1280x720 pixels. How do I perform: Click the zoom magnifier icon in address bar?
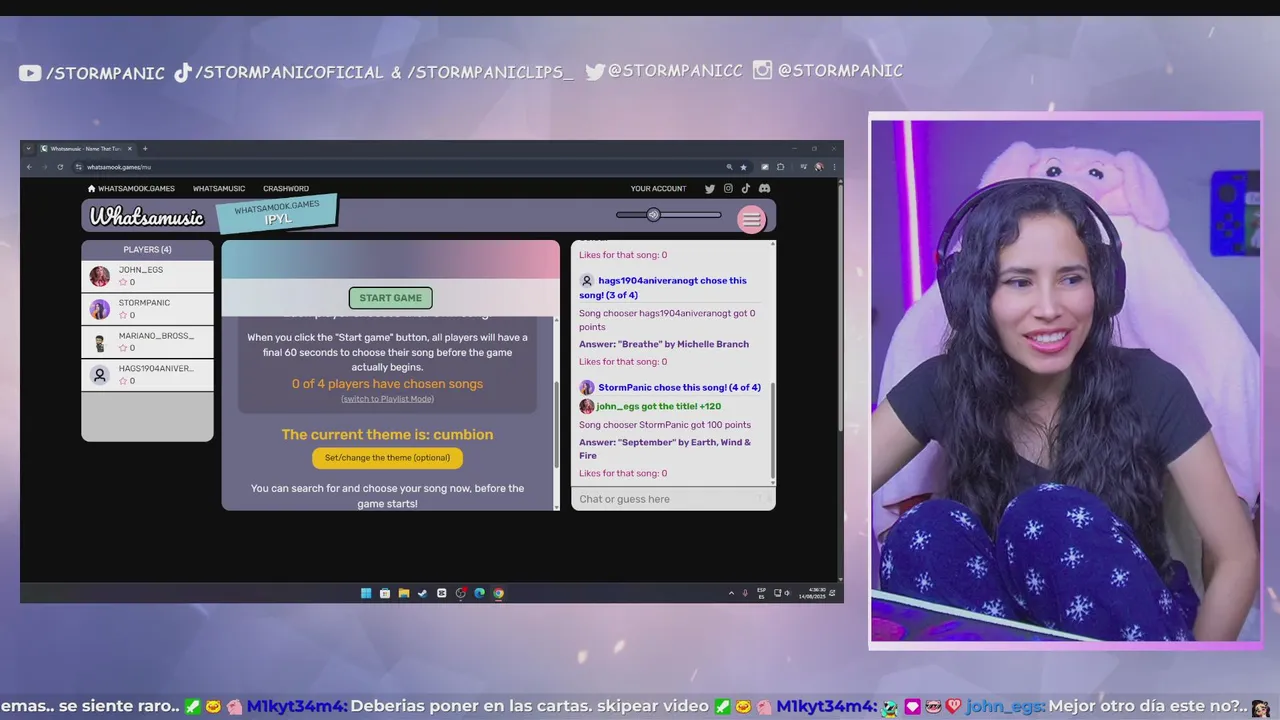(729, 167)
